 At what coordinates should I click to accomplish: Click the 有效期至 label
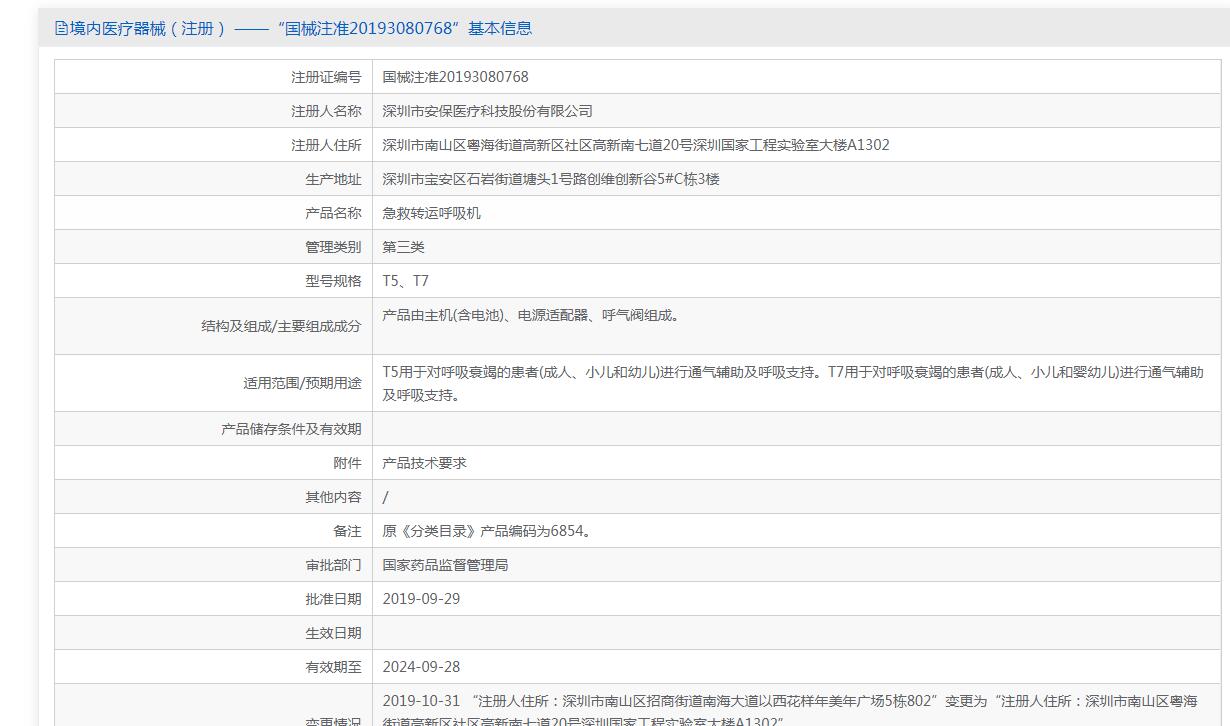click(x=333, y=667)
